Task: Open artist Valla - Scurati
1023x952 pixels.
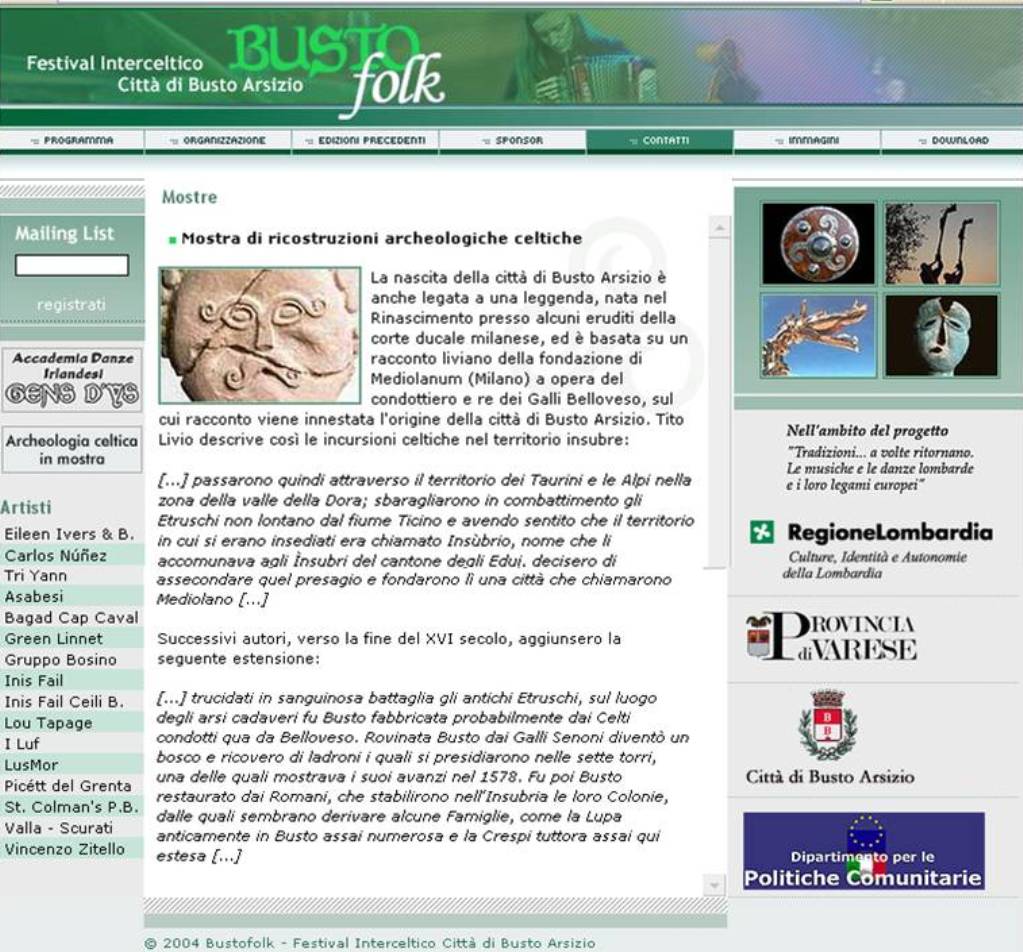Action: coord(59,828)
